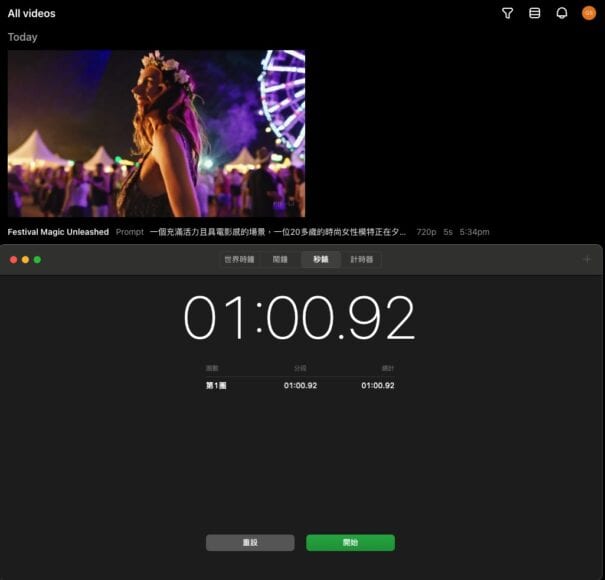Select the 秒錶 stopwatch tab
The image size is (605, 580).
(x=320, y=259)
